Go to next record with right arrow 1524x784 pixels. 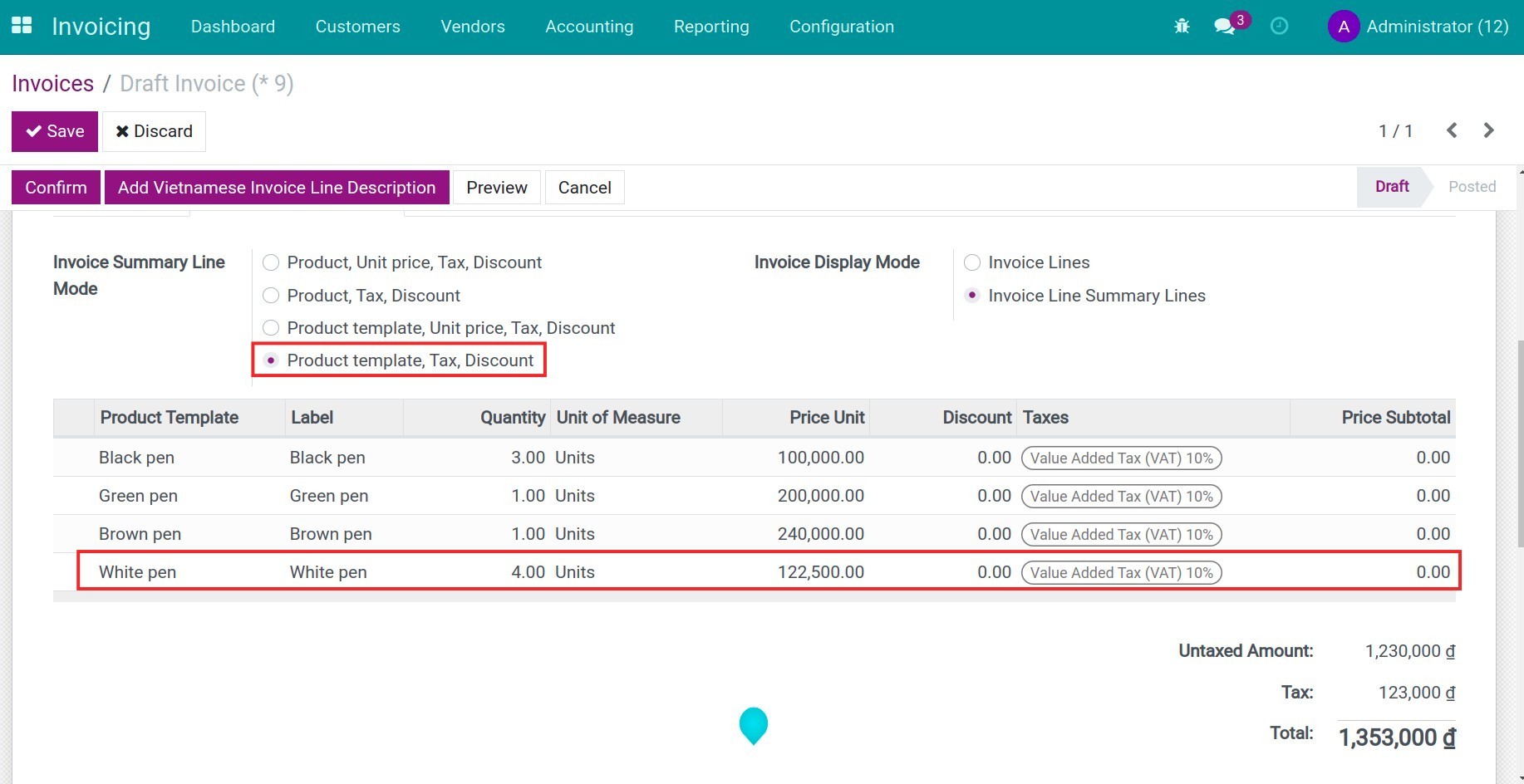[1488, 130]
